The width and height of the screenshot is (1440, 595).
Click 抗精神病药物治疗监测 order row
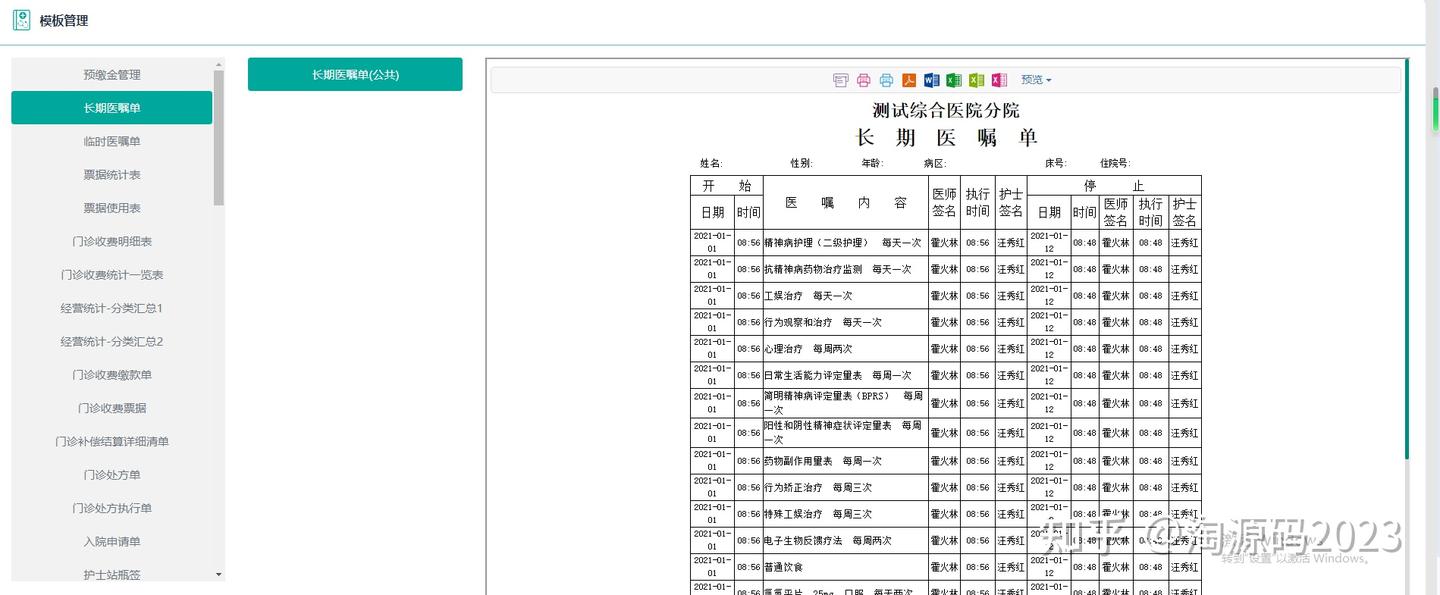click(x=946, y=269)
